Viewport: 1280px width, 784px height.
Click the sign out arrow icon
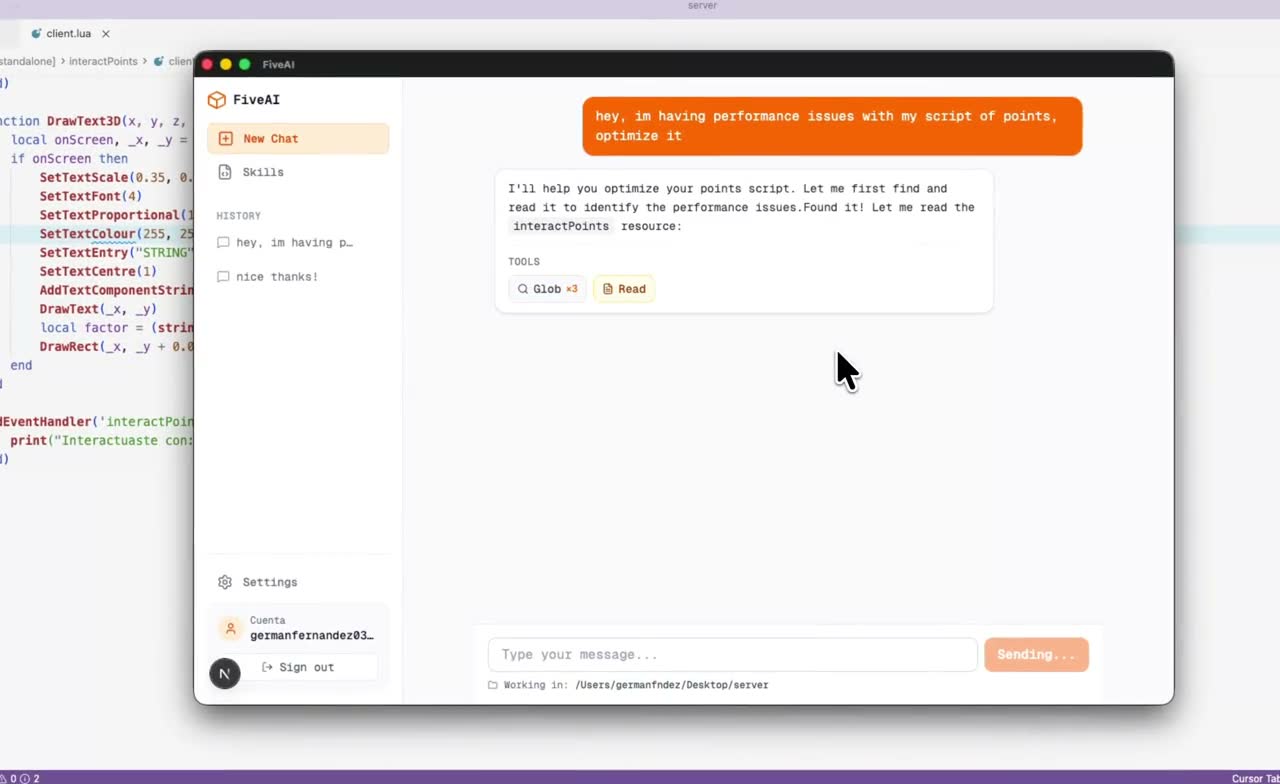pyautogui.click(x=267, y=667)
